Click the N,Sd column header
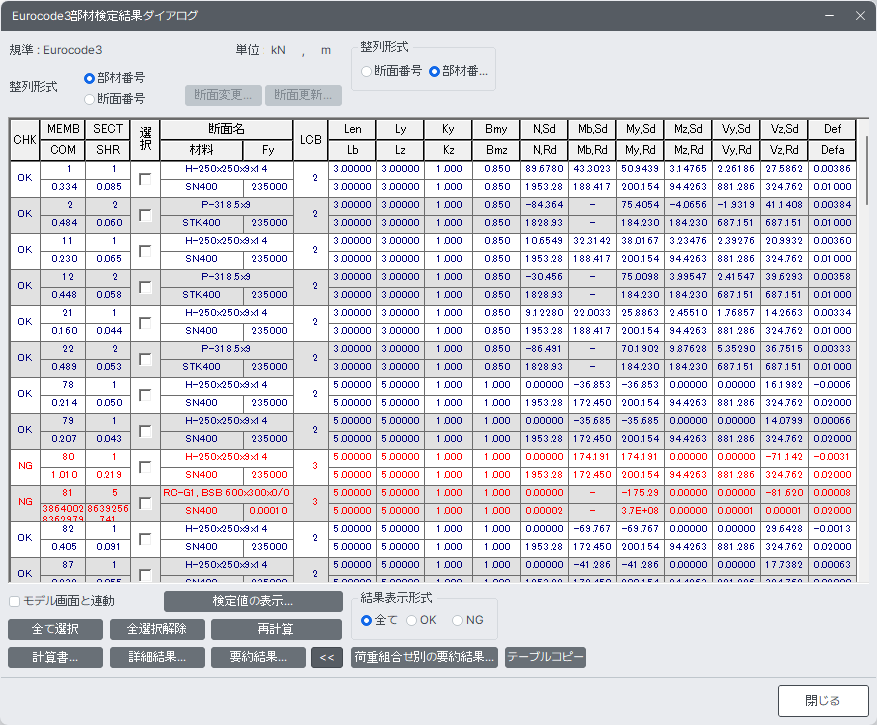Image resolution: width=877 pixels, height=725 pixels. point(544,129)
